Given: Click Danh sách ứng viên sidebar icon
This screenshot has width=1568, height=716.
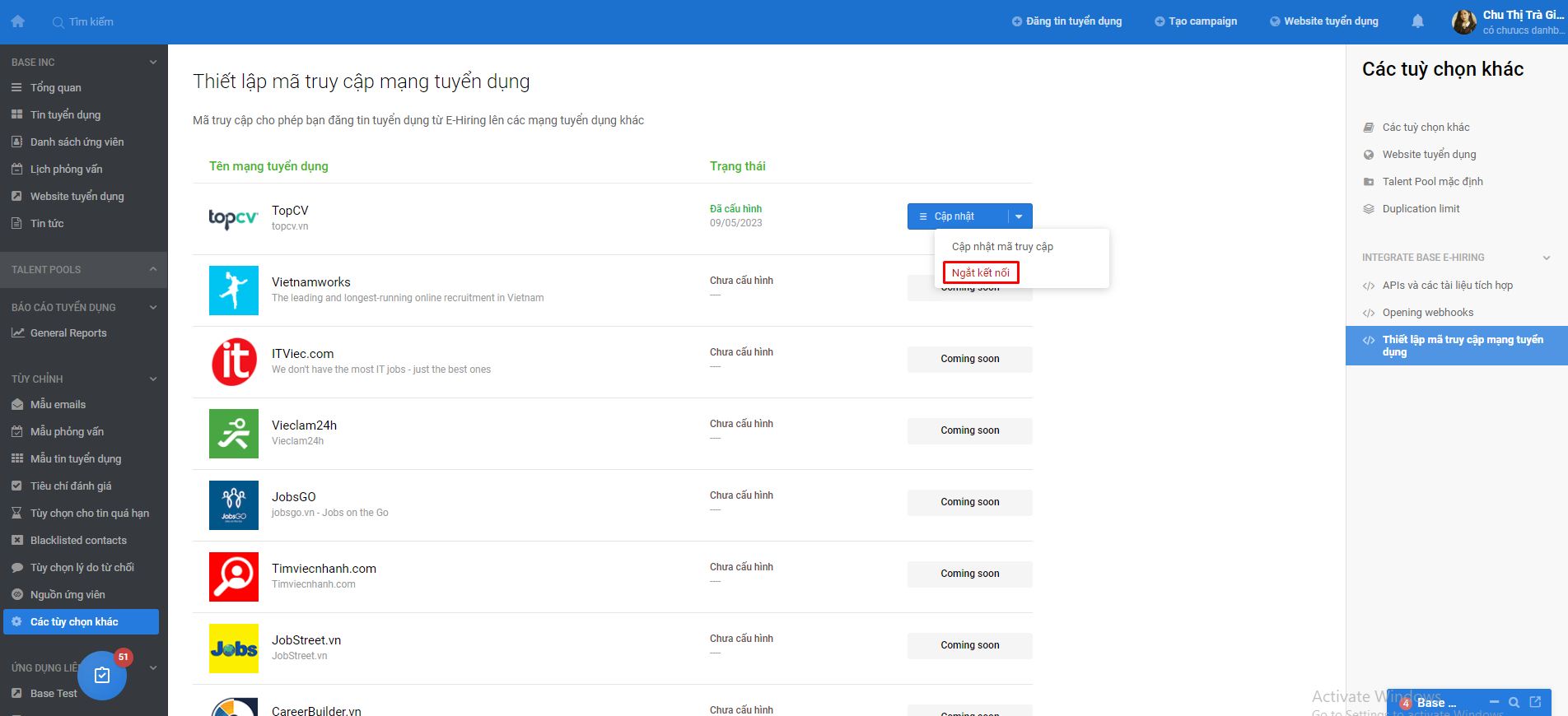Looking at the screenshot, I should click(16, 142).
